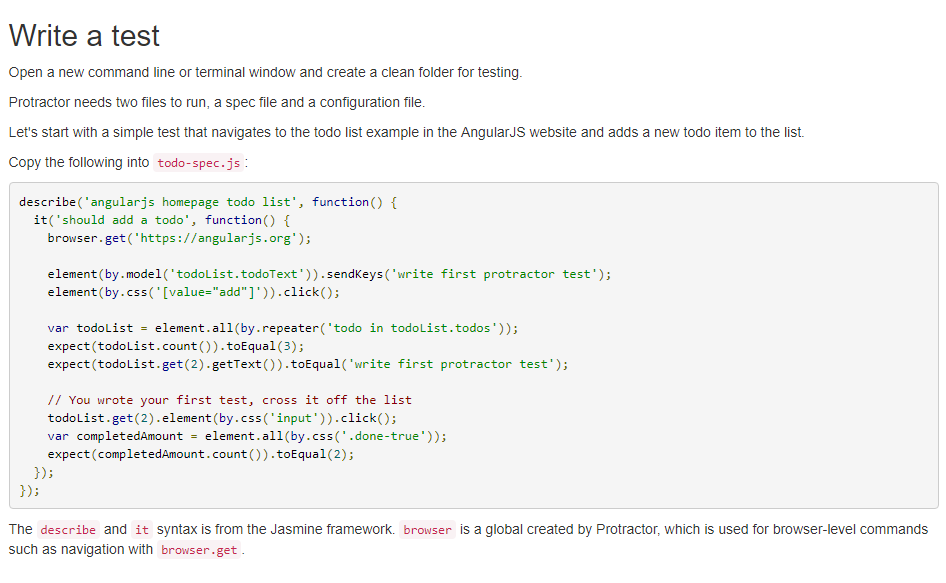Click the "var completedAmount" declaration line
This screenshot has height=583, width=946.
pyautogui.click(x=247, y=436)
